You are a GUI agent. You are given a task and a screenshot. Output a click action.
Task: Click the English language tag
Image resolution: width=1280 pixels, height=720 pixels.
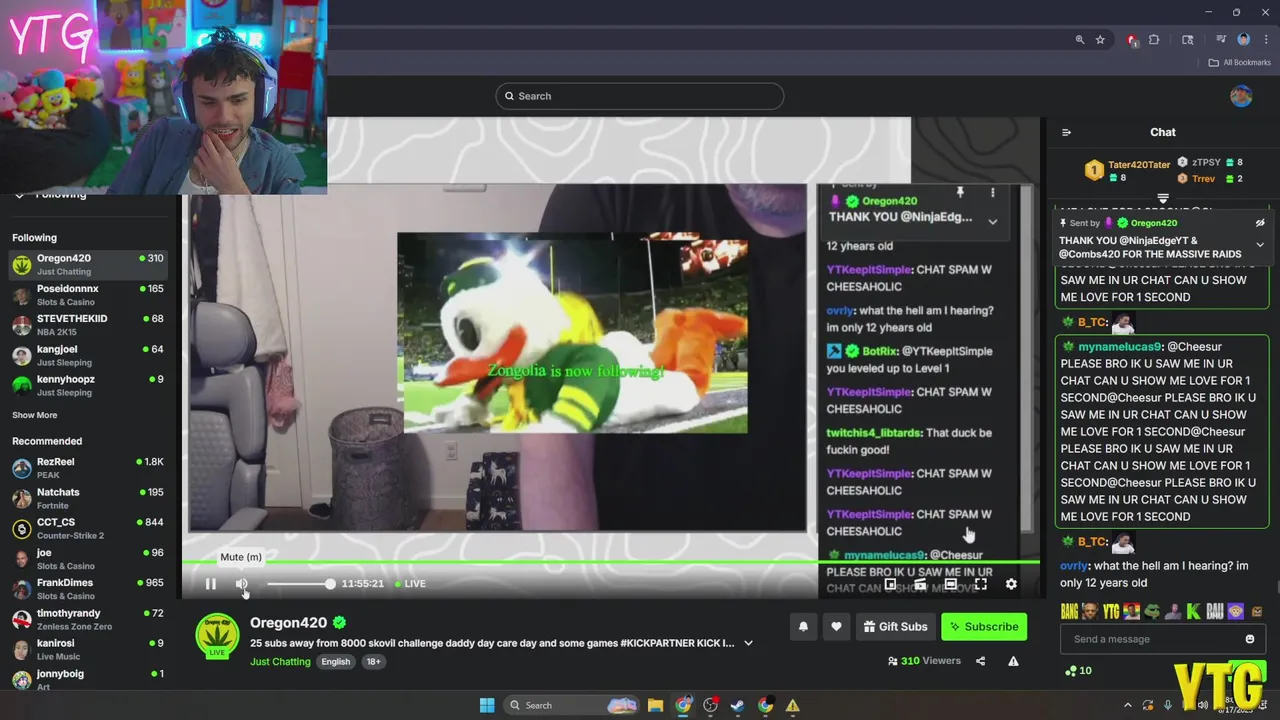tap(336, 662)
